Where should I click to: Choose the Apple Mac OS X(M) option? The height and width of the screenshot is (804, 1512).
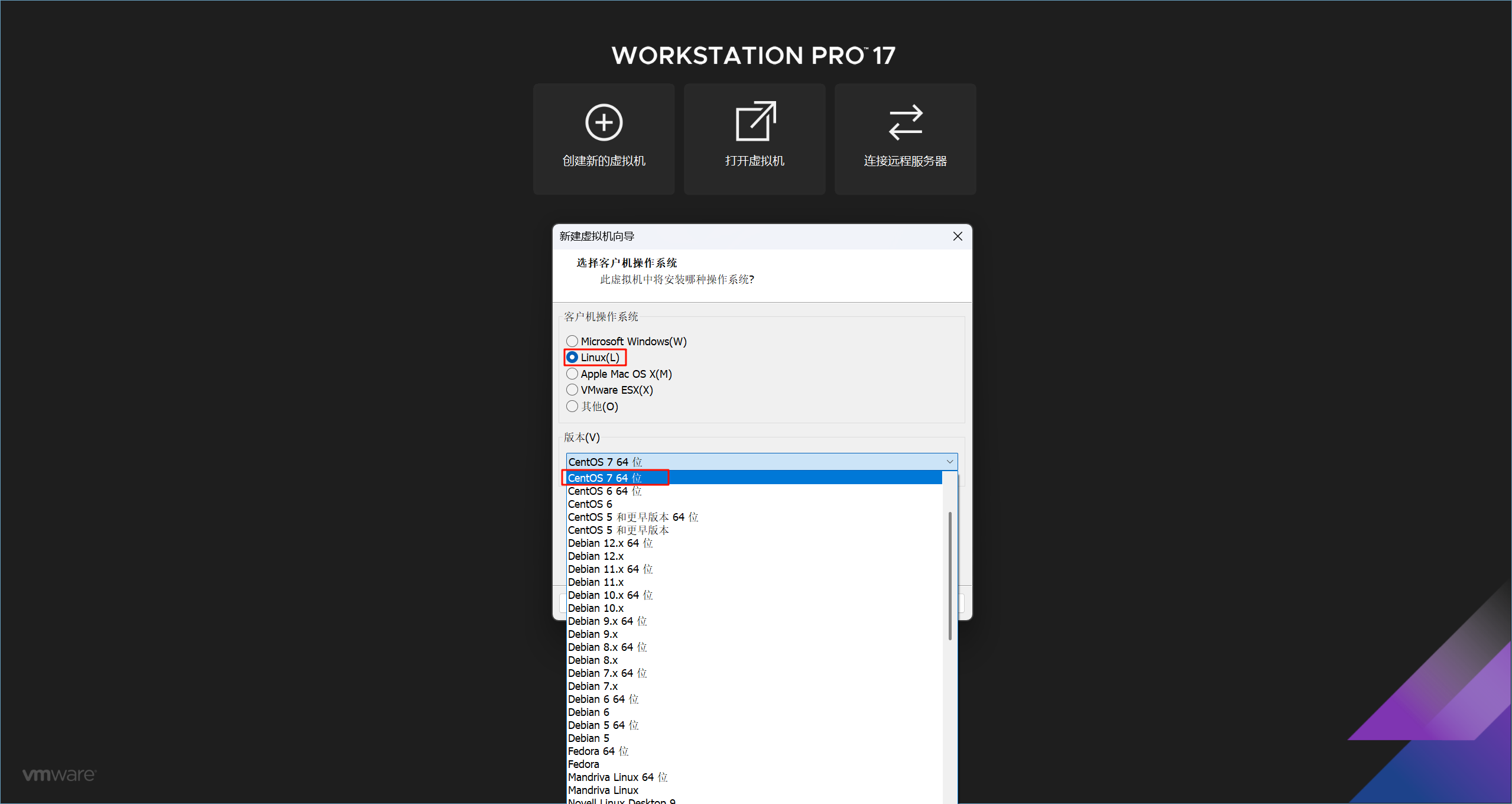pos(572,374)
